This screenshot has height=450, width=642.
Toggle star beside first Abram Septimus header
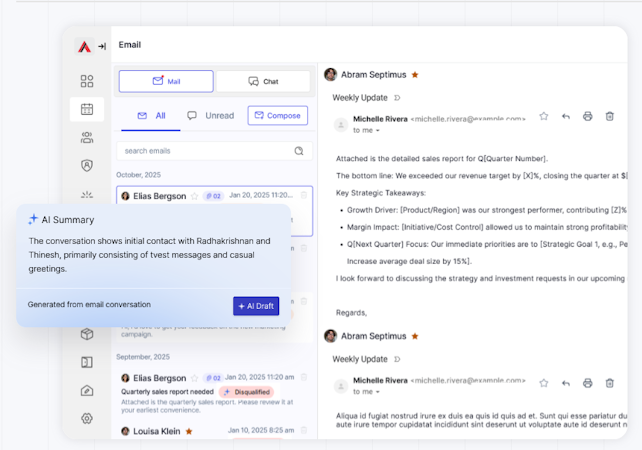(x=415, y=75)
